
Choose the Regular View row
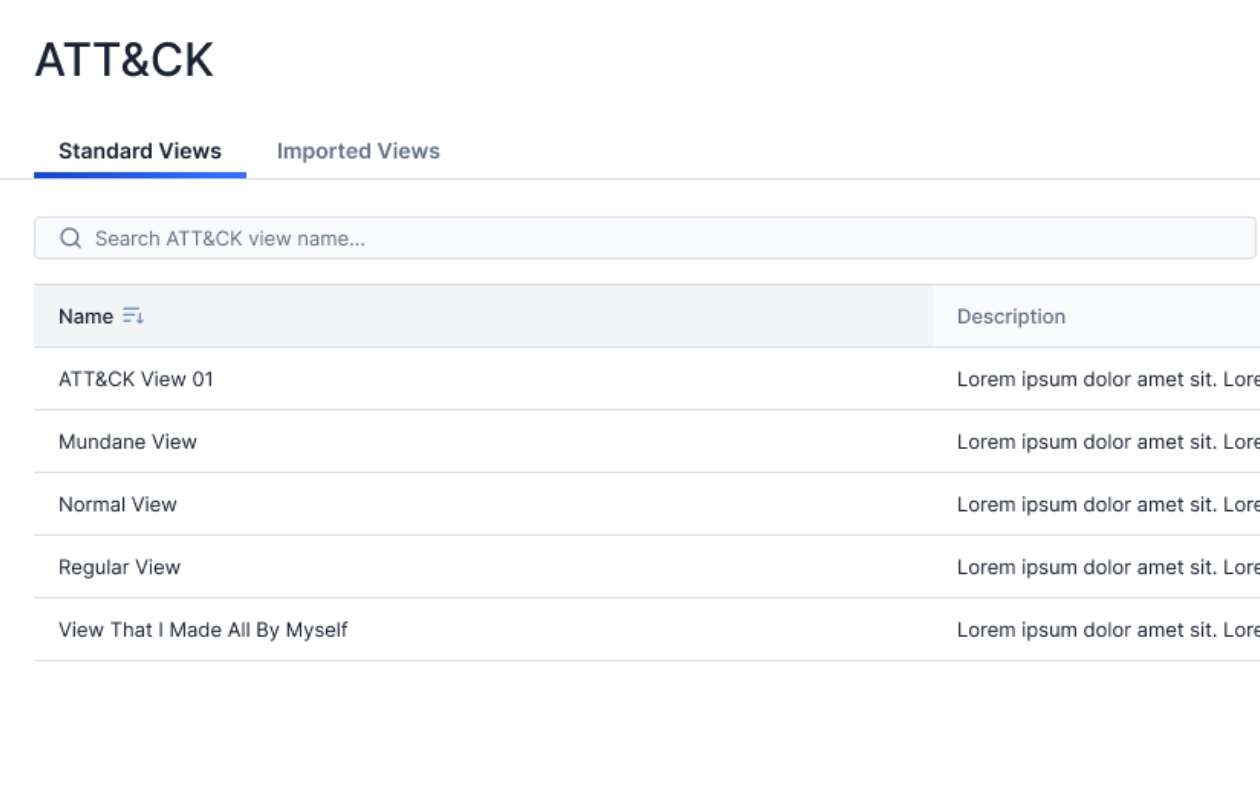pyautogui.click(x=647, y=567)
